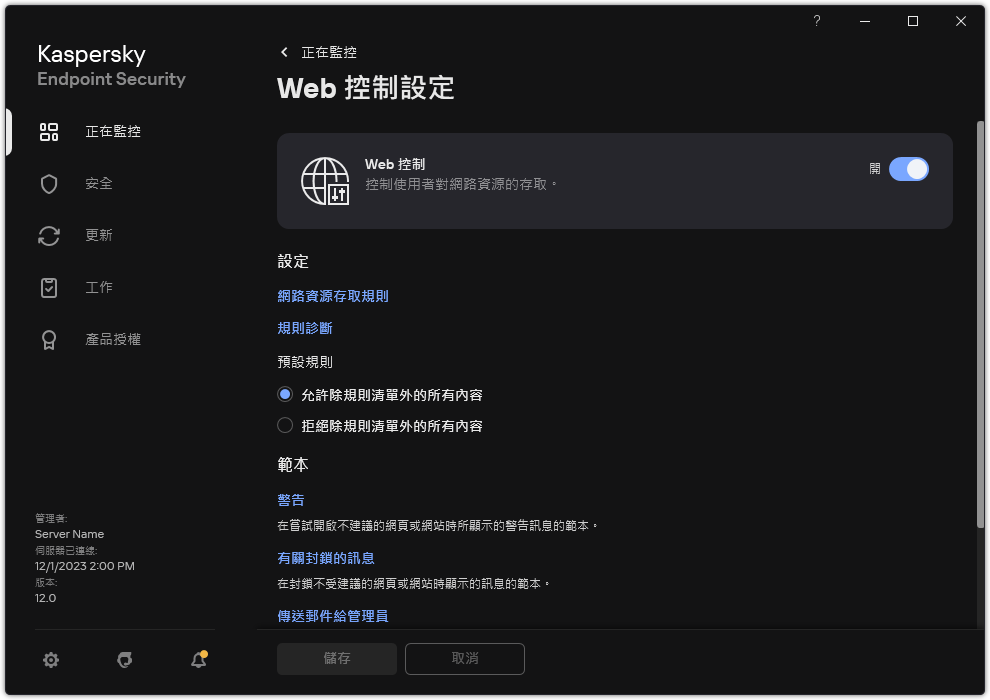This screenshot has width=990, height=700.
Task: Click the vertical scrollbar of settings page
Action: click(x=980, y=324)
